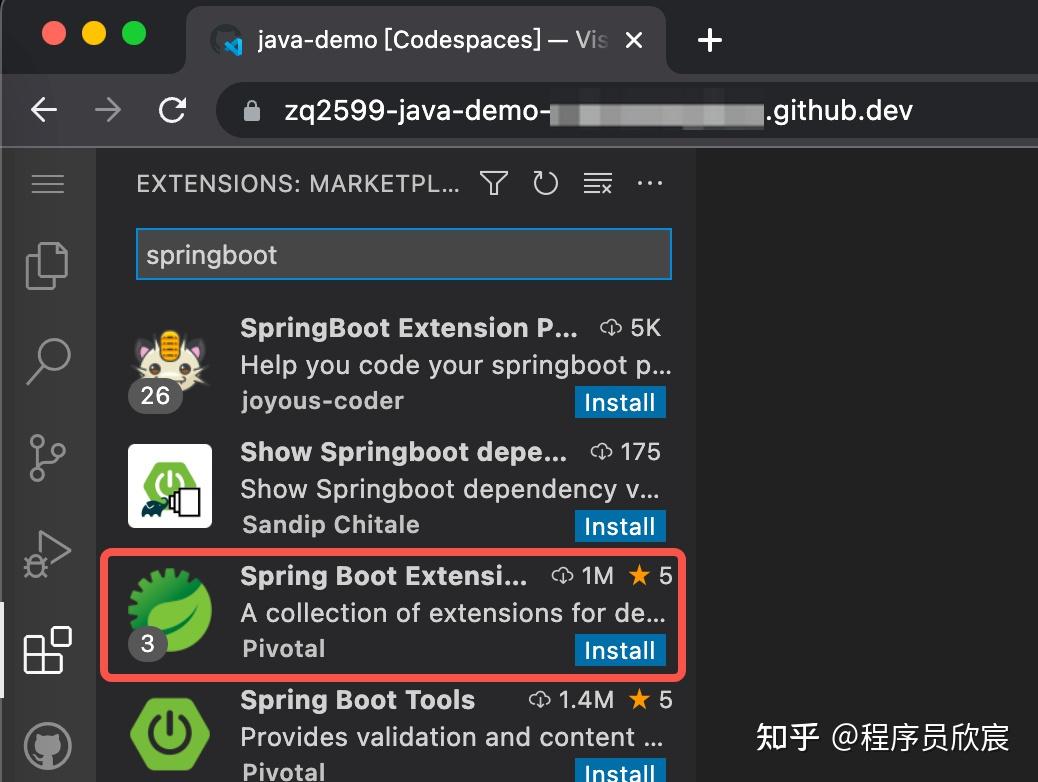Open a new browser tab
Viewport: 1038px width, 782px height.
(710, 40)
